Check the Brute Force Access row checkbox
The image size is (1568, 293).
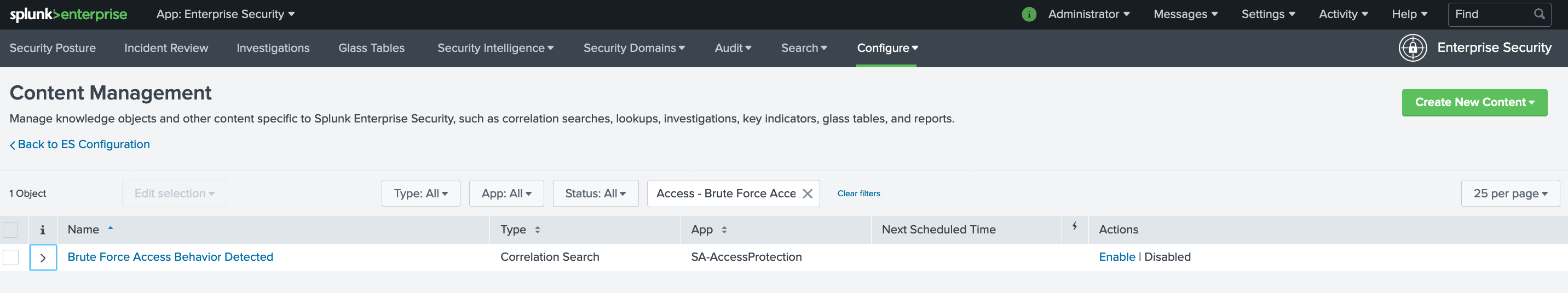[11, 257]
